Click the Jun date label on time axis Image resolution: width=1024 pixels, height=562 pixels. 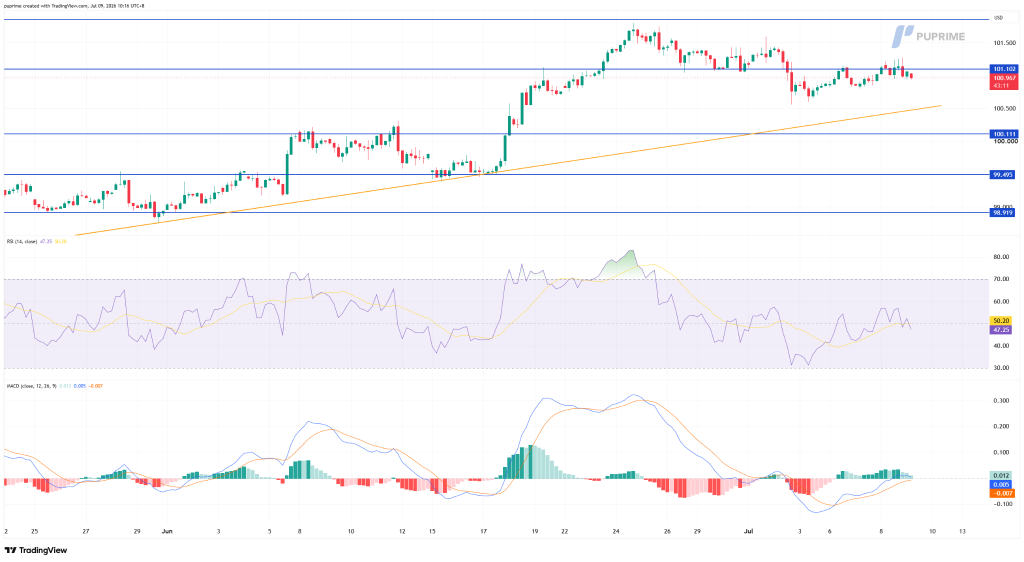coord(167,531)
